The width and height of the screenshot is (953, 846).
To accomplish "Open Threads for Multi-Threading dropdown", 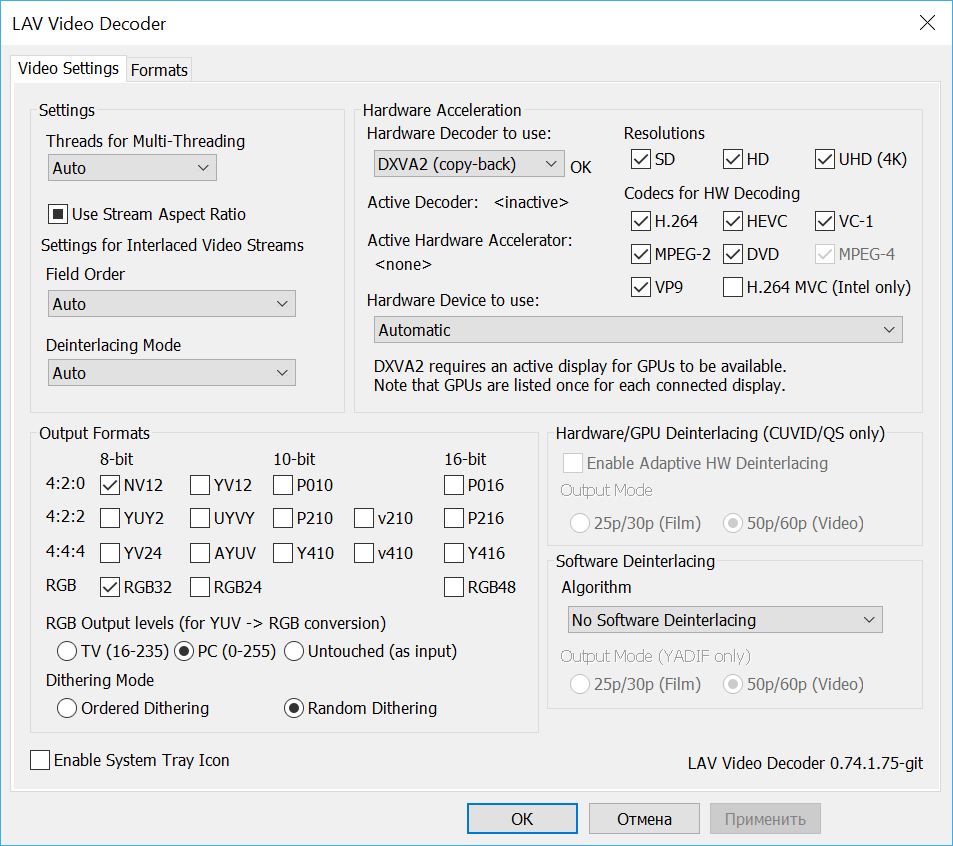I will pos(132,168).
